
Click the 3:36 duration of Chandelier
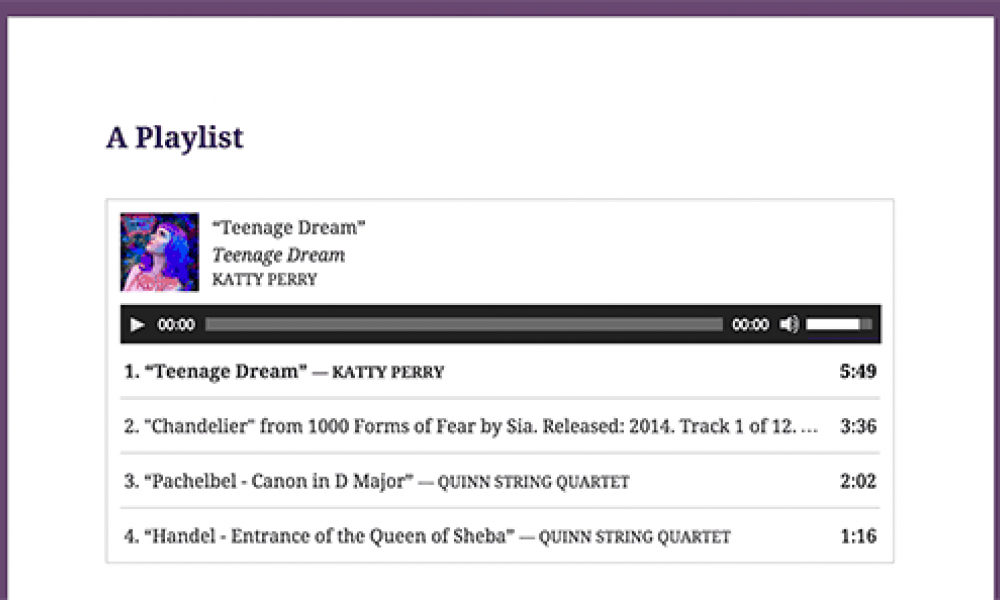858,426
